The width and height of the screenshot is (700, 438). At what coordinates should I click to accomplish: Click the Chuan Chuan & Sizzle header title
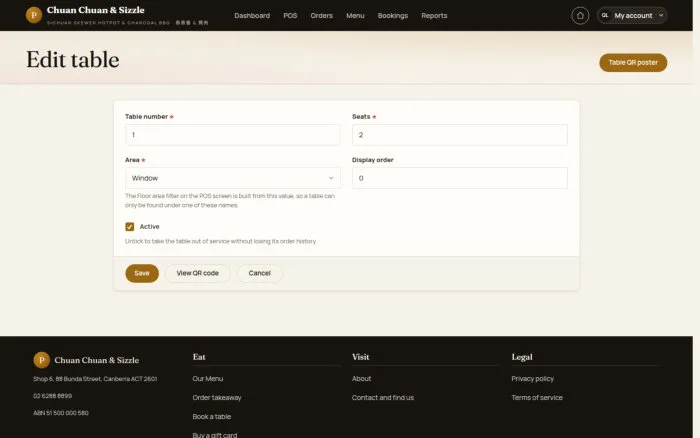point(96,10)
